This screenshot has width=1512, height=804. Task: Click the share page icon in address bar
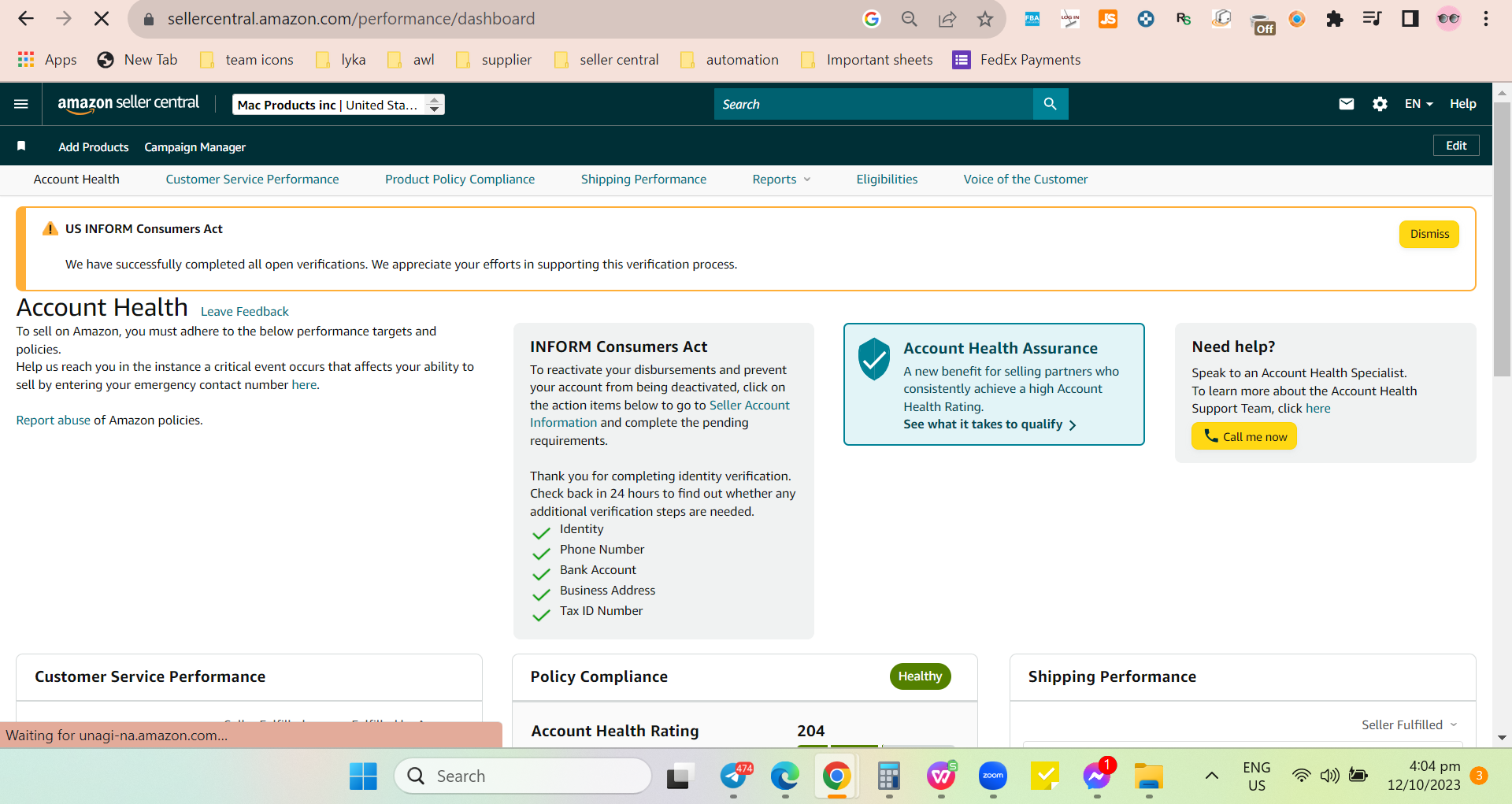947,19
